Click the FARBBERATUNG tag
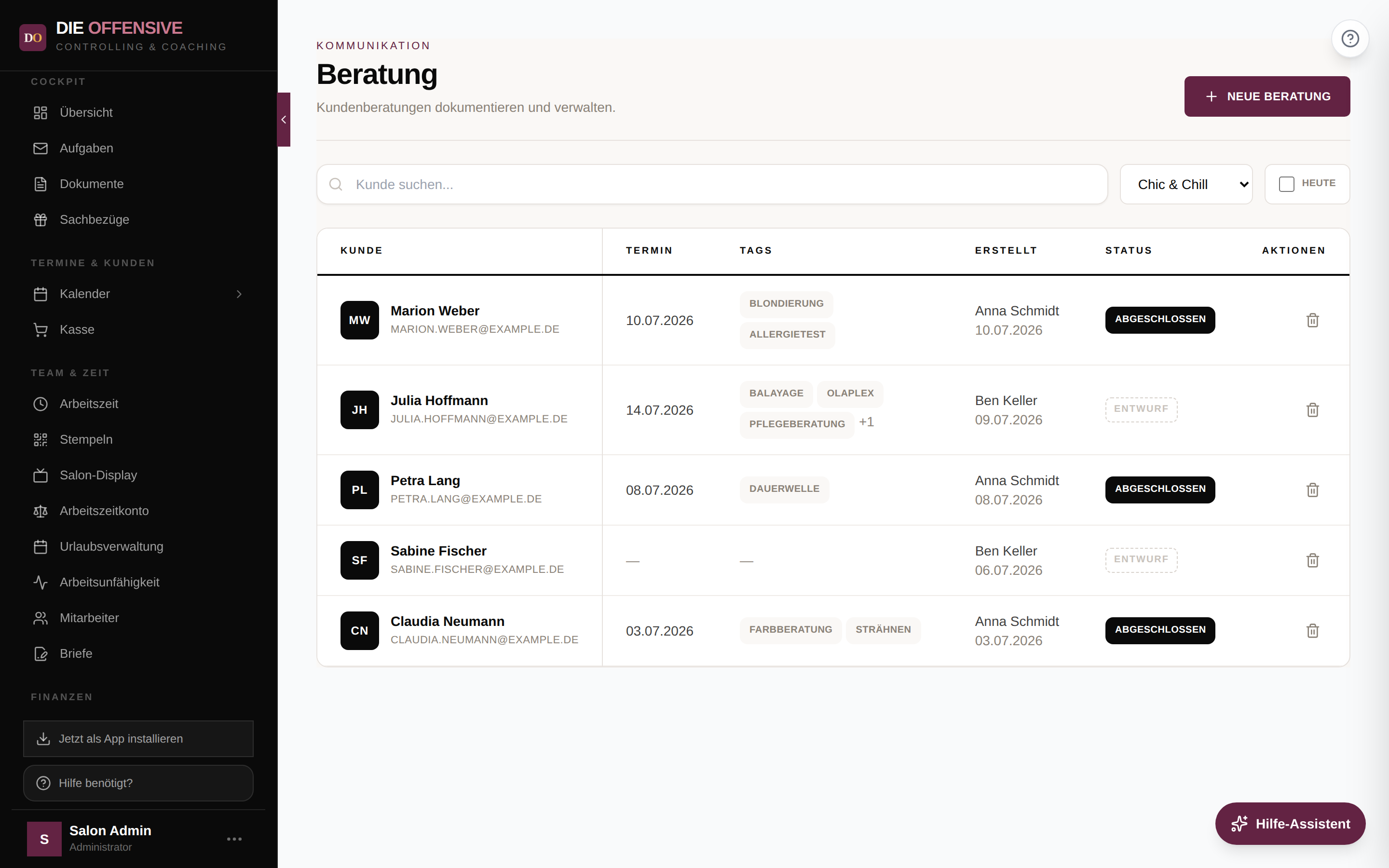The image size is (1389, 868). tap(790, 630)
